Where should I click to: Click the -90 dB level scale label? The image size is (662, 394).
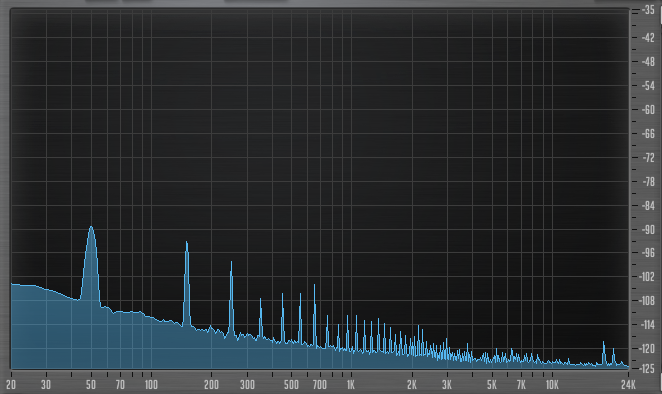648,230
